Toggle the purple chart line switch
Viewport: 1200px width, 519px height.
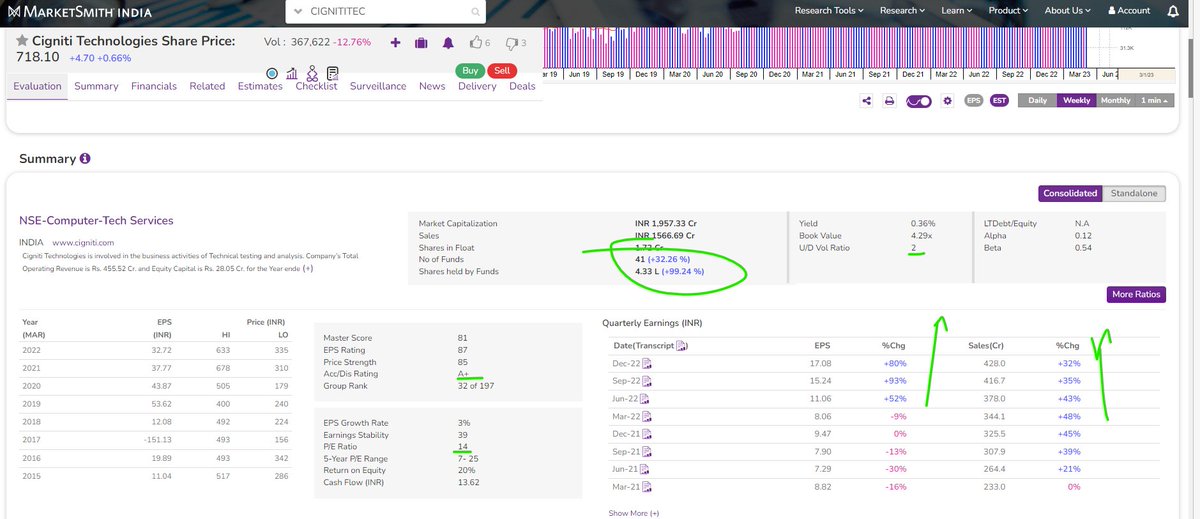[x=919, y=101]
